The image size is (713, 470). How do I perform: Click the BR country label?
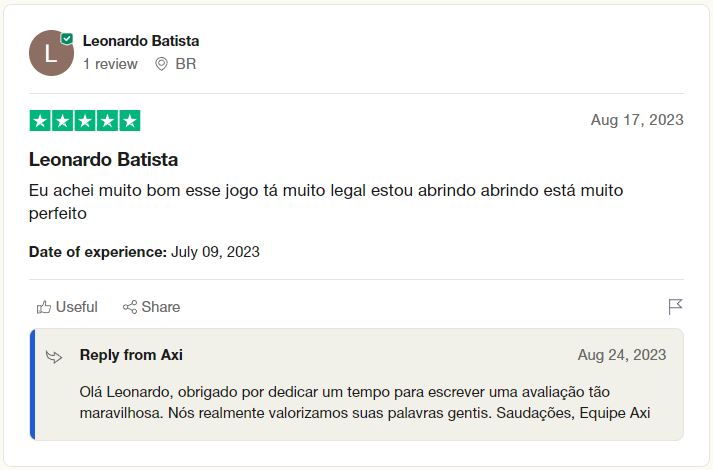[186, 64]
